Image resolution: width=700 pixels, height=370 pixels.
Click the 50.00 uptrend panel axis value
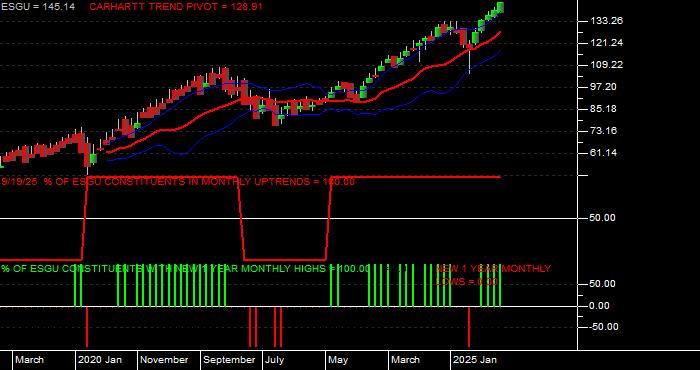[603, 218]
